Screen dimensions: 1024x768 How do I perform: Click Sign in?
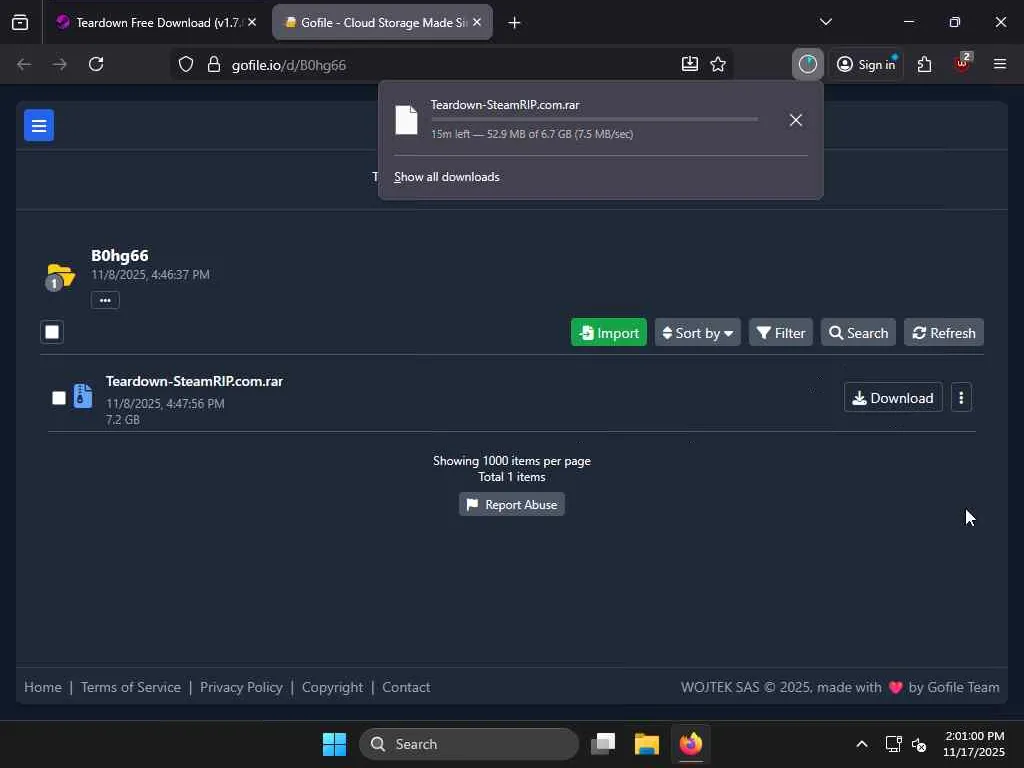coord(867,64)
